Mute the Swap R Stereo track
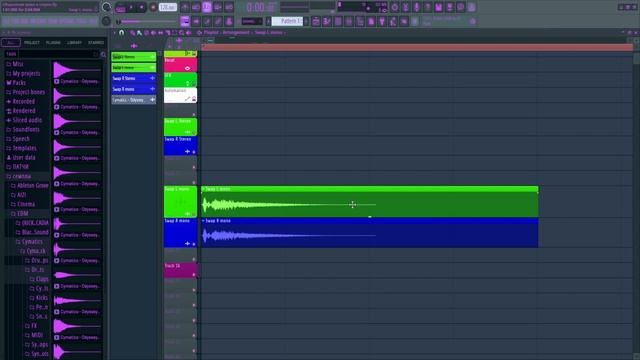This screenshot has height=360, width=640. pos(194,152)
